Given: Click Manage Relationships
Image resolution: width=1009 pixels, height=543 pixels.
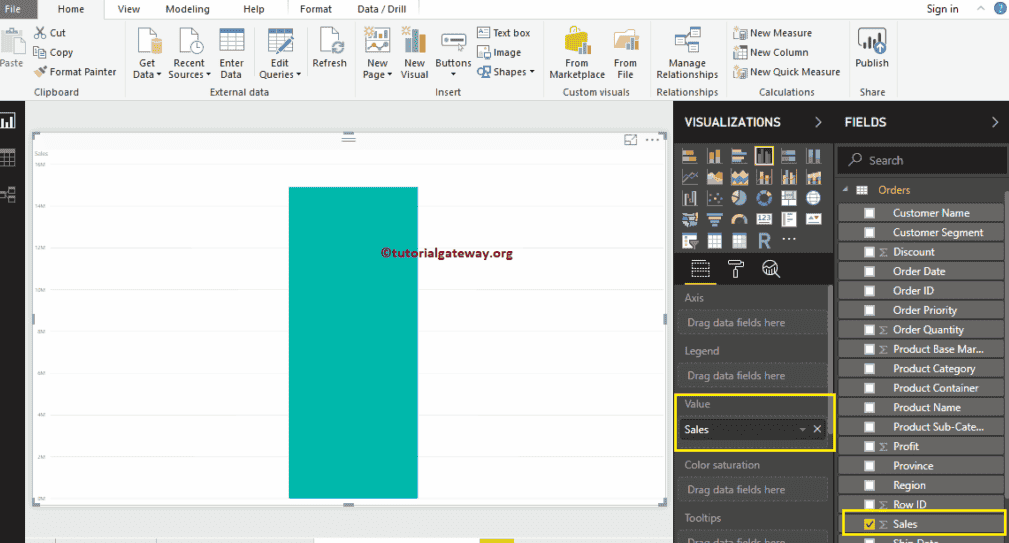Looking at the screenshot, I should (x=687, y=54).
